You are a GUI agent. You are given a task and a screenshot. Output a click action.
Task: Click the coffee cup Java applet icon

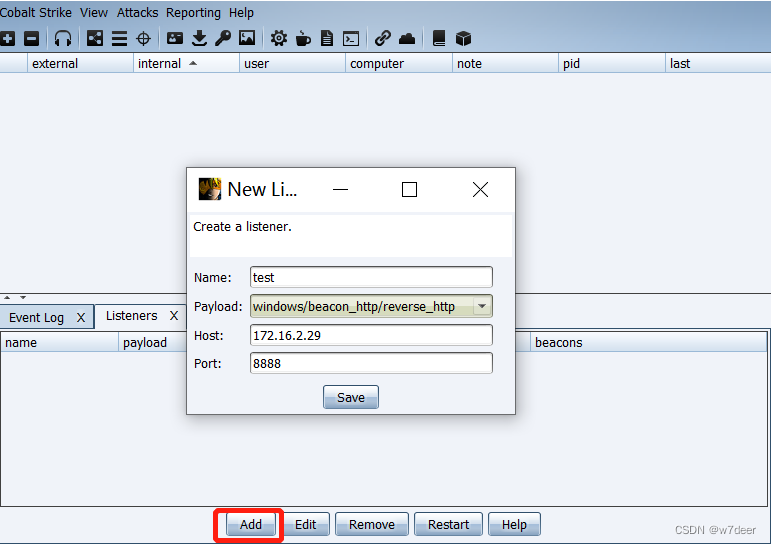(303, 38)
